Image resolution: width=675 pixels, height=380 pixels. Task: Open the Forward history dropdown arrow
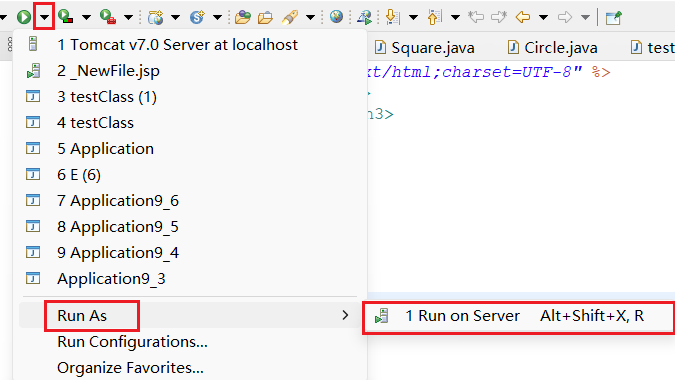(x=585, y=17)
